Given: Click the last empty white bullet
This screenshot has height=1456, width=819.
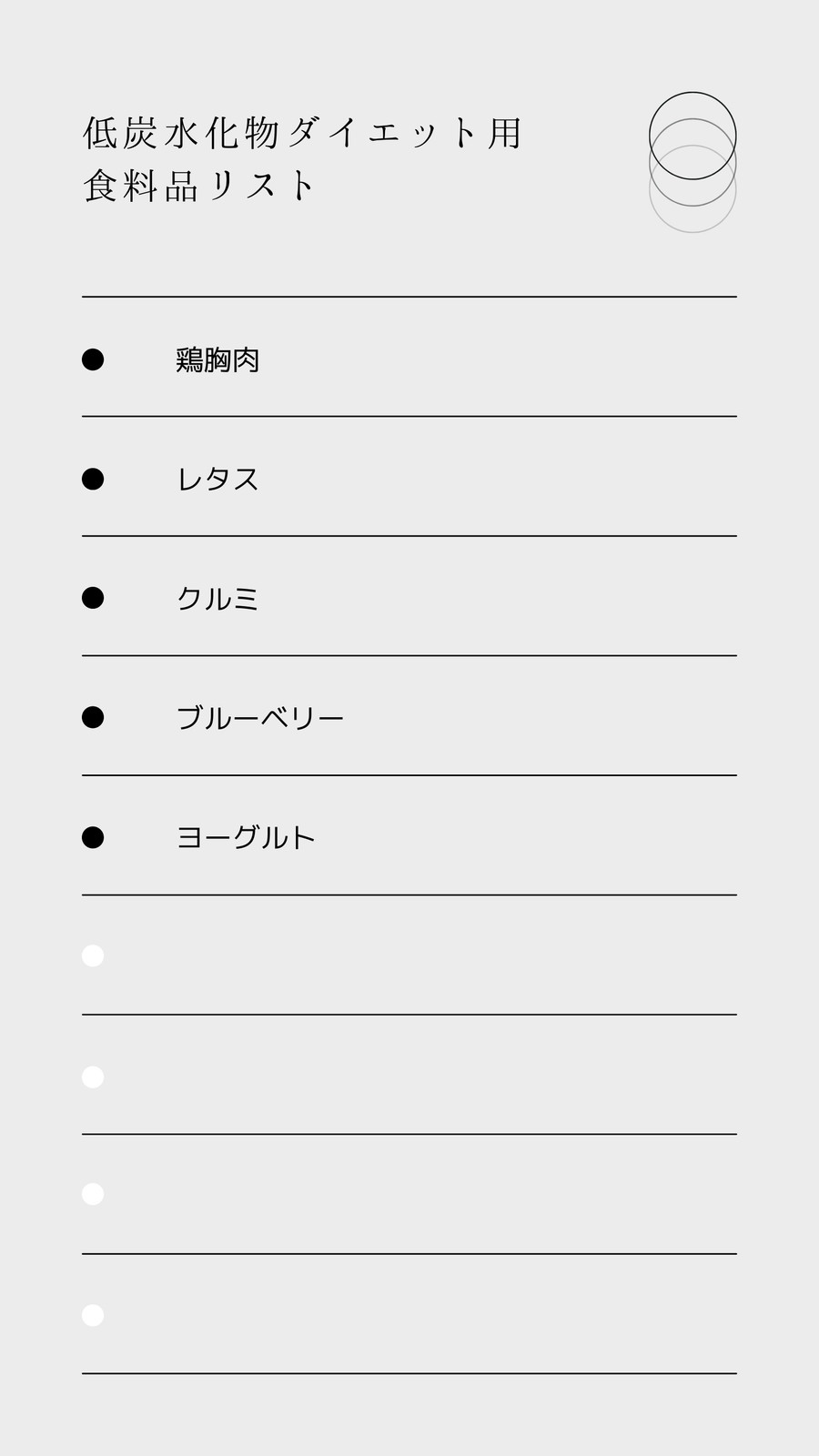Looking at the screenshot, I should coord(93,1315).
